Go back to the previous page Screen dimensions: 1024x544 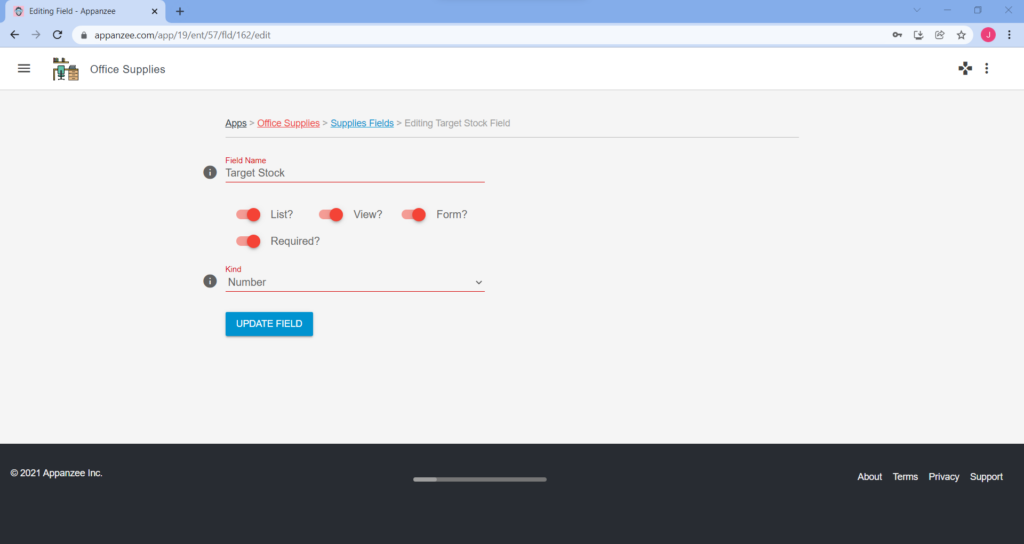[14, 35]
